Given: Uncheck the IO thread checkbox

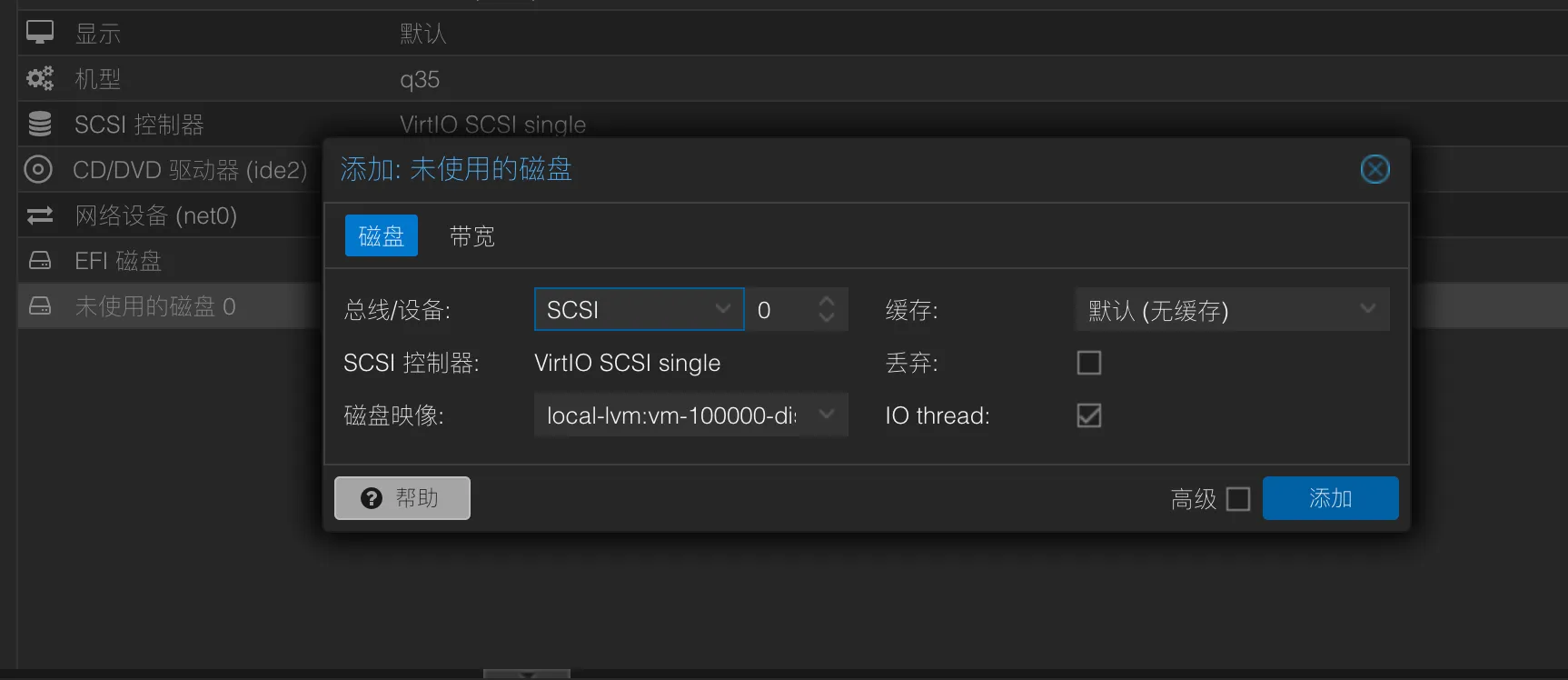Looking at the screenshot, I should [x=1088, y=415].
